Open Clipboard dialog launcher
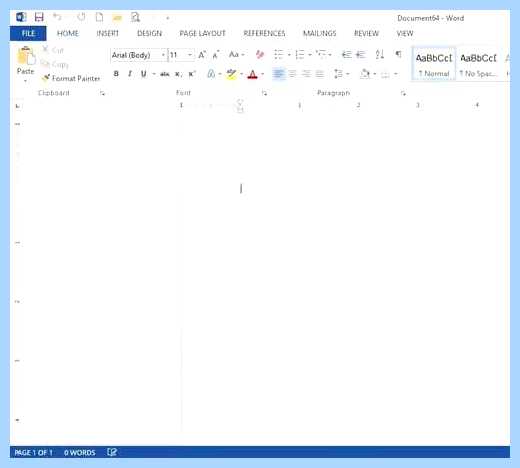 (102, 93)
